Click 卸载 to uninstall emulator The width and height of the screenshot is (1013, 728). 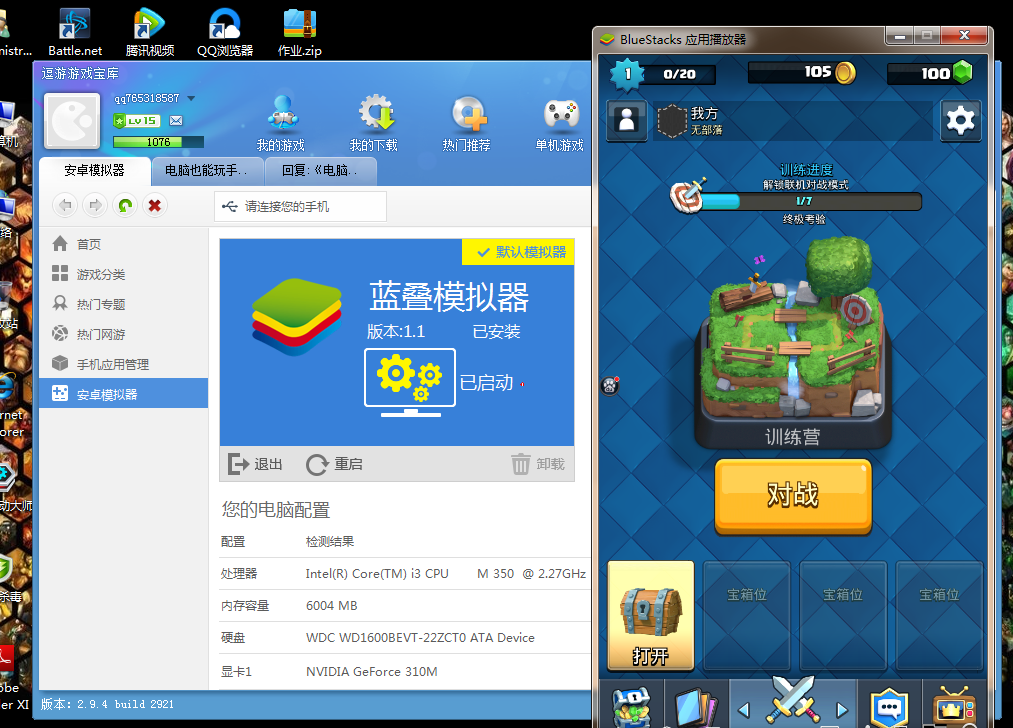(x=538, y=464)
